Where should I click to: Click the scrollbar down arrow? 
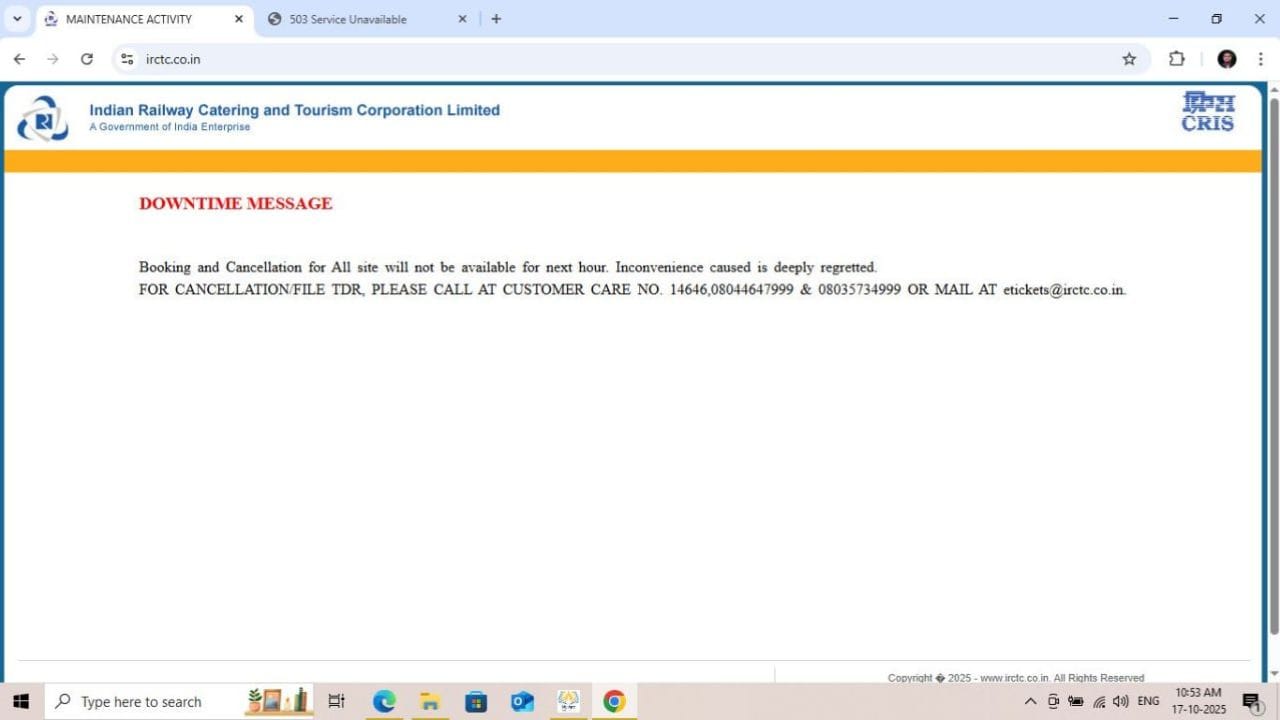pos(1274,674)
